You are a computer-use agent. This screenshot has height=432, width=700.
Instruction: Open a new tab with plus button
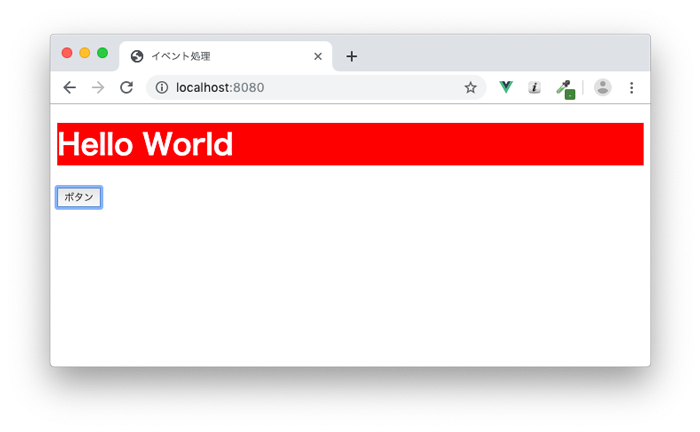coord(351,56)
